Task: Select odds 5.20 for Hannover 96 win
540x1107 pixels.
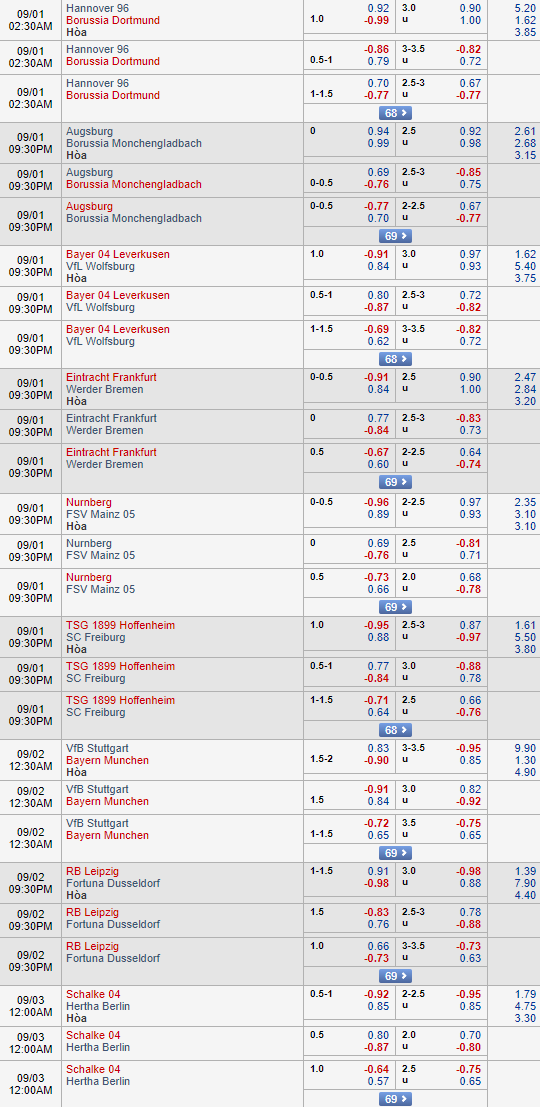Action: [x=526, y=8]
